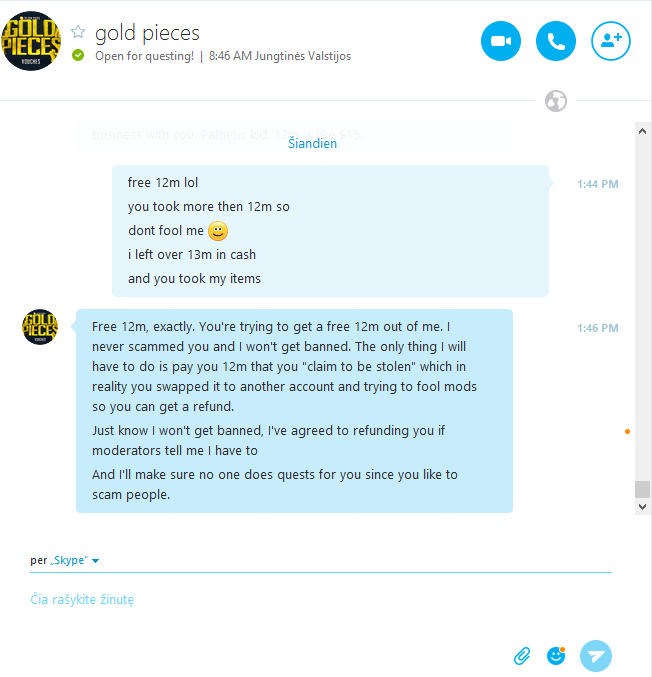Image resolution: width=652 pixels, height=677 pixels.
Task: Click the globe translator icon
Action: 556,101
